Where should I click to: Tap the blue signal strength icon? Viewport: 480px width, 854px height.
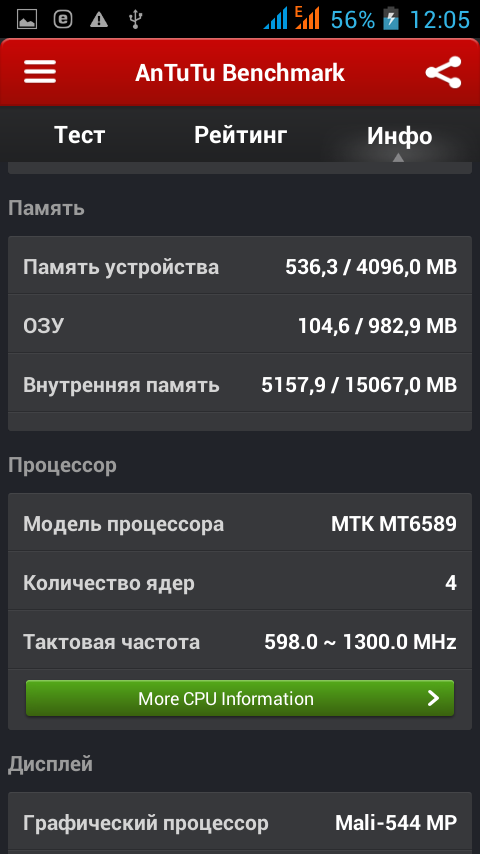[275, 20]
